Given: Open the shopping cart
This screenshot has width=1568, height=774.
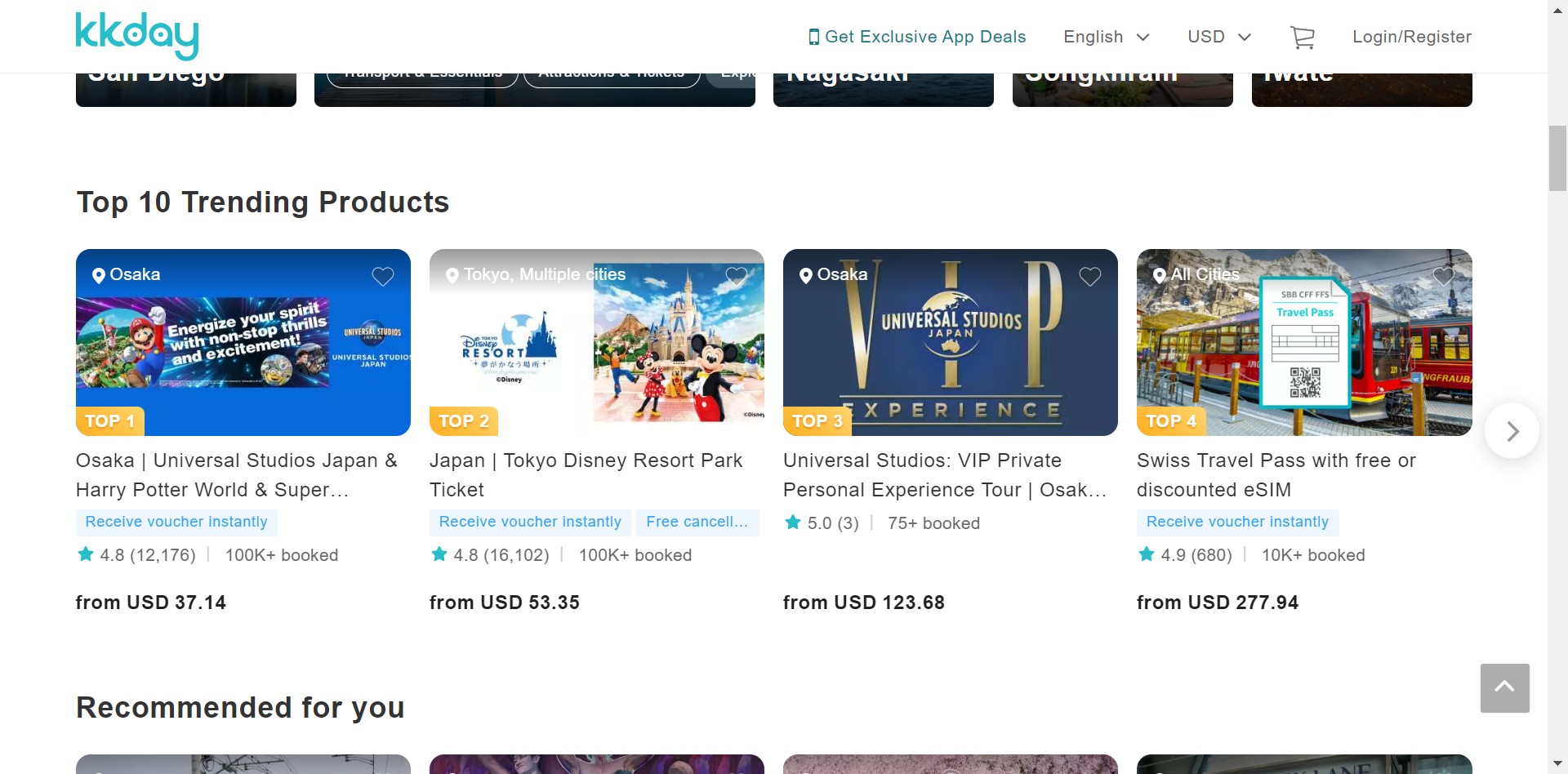Looking at the screenshot, I should [1302, 38].
